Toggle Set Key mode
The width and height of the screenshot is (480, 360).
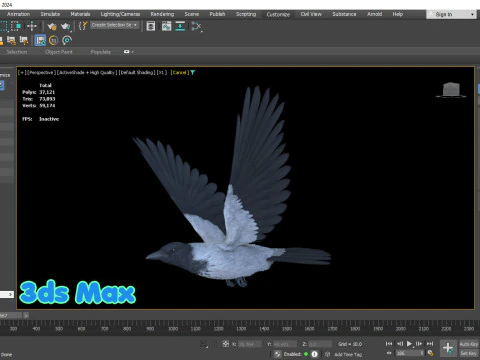click(x=469, y=353)
